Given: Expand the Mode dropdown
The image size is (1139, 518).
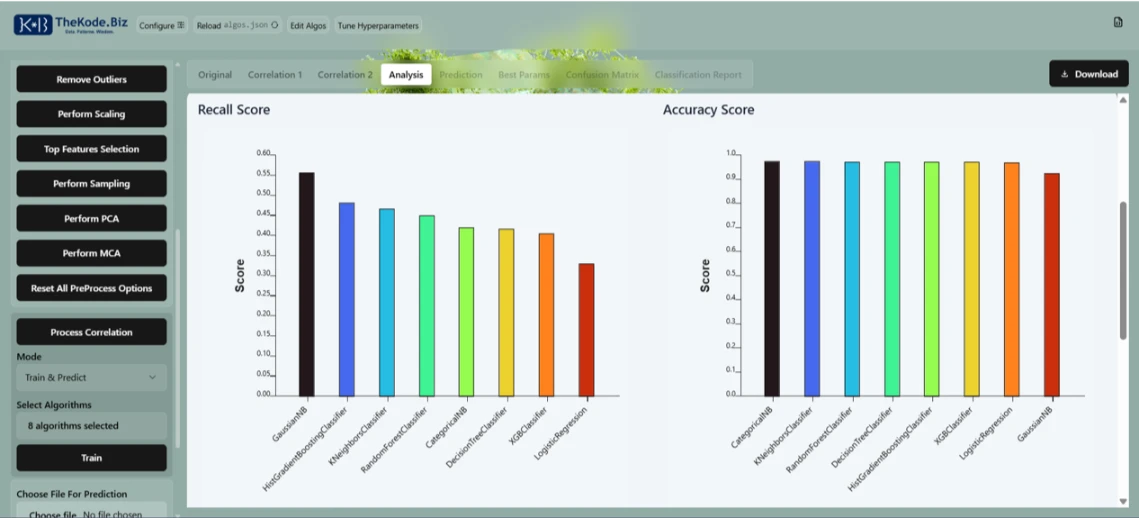Looking at the screenshot, I should click(x=91, y=378).
